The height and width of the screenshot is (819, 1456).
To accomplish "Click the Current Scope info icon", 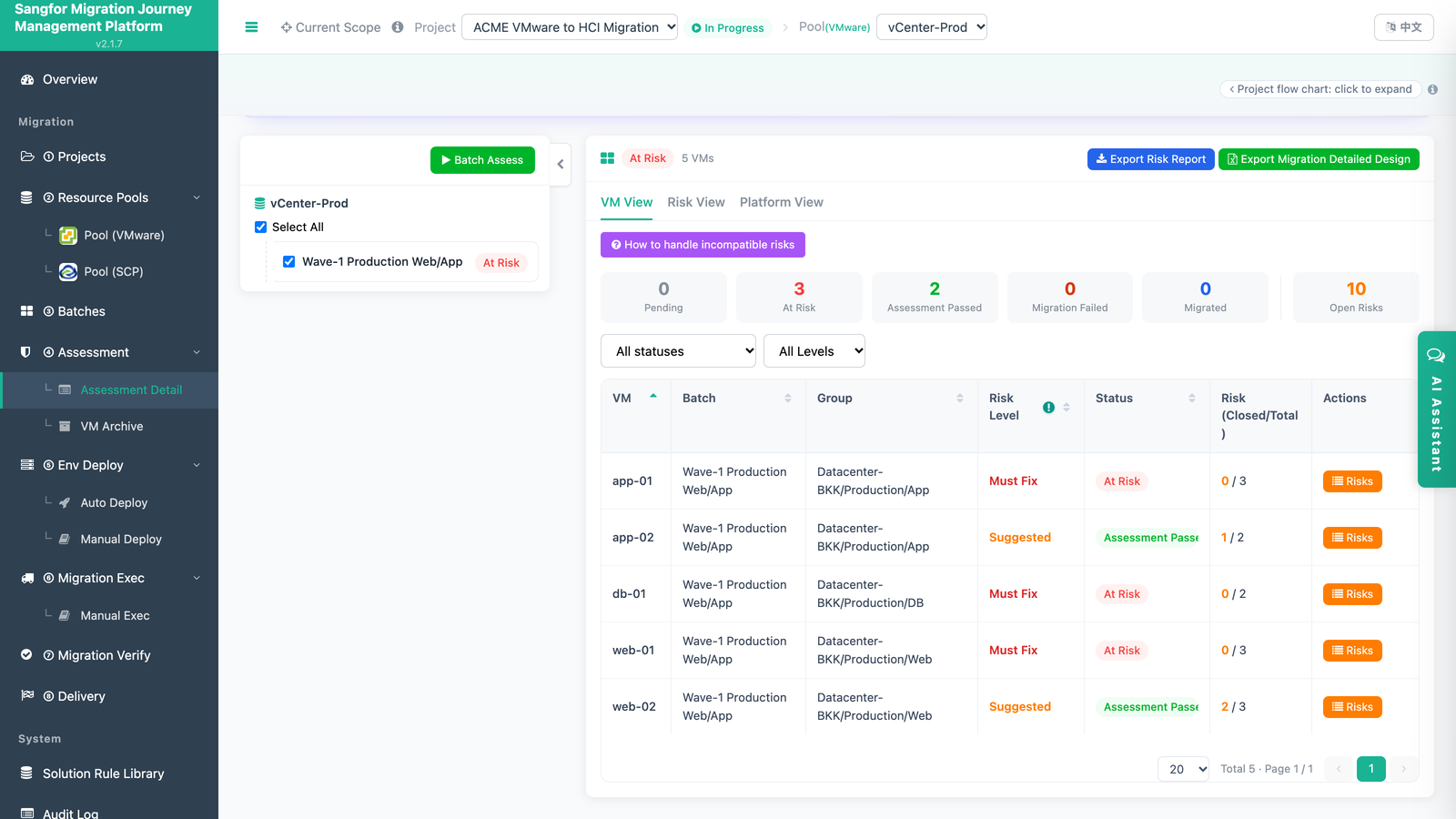I will tap(398, 27).
